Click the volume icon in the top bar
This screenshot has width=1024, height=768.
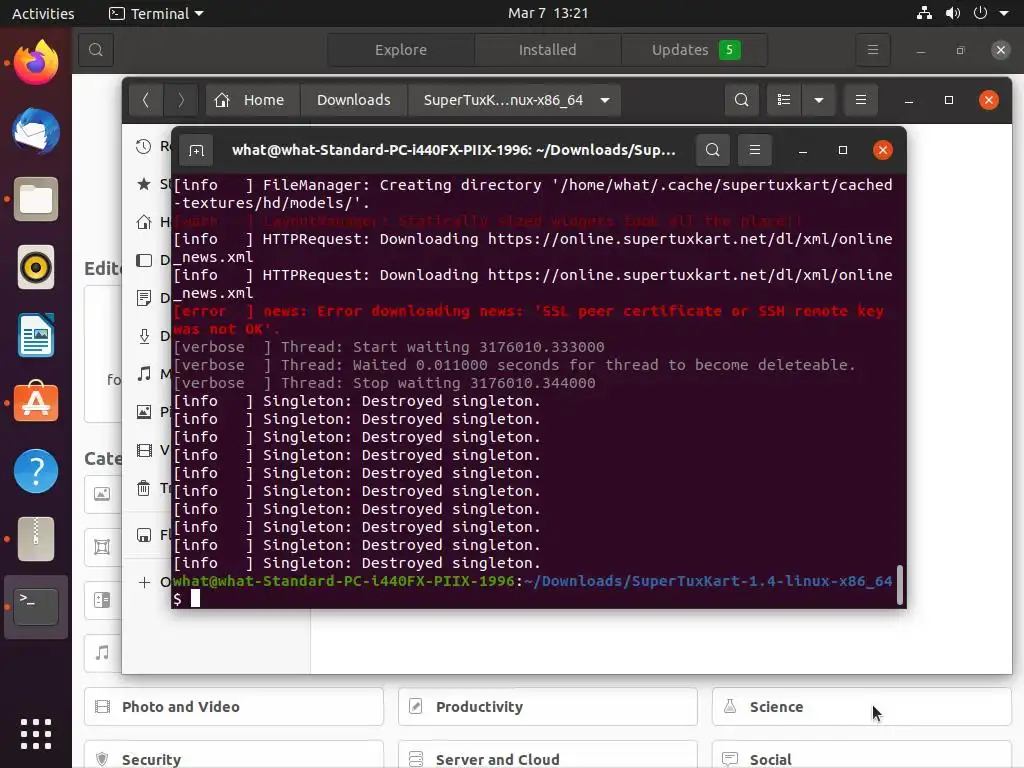(x=953, y=13)
